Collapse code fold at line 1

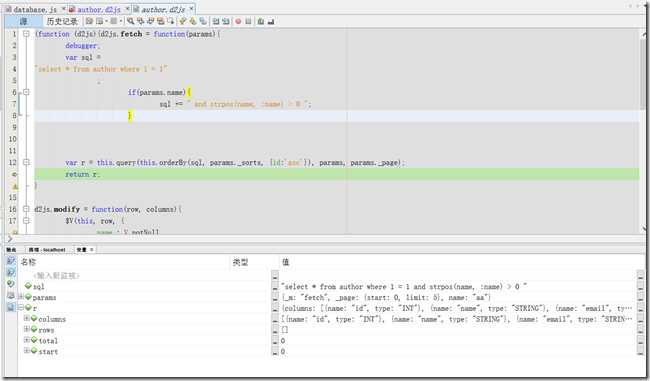26,34
